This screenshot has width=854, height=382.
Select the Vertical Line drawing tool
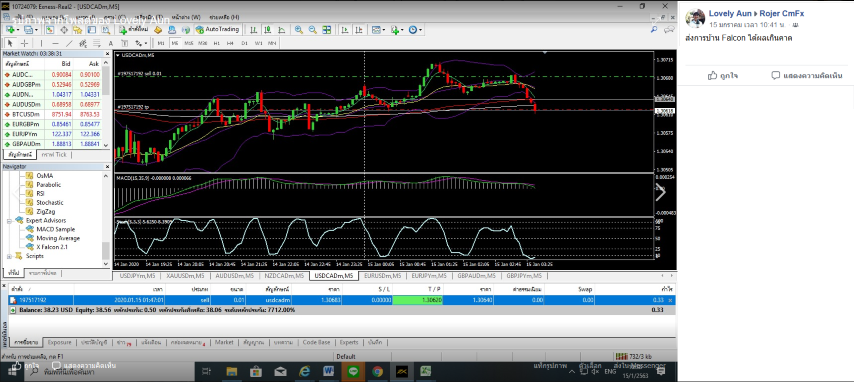tap(41, 43)
